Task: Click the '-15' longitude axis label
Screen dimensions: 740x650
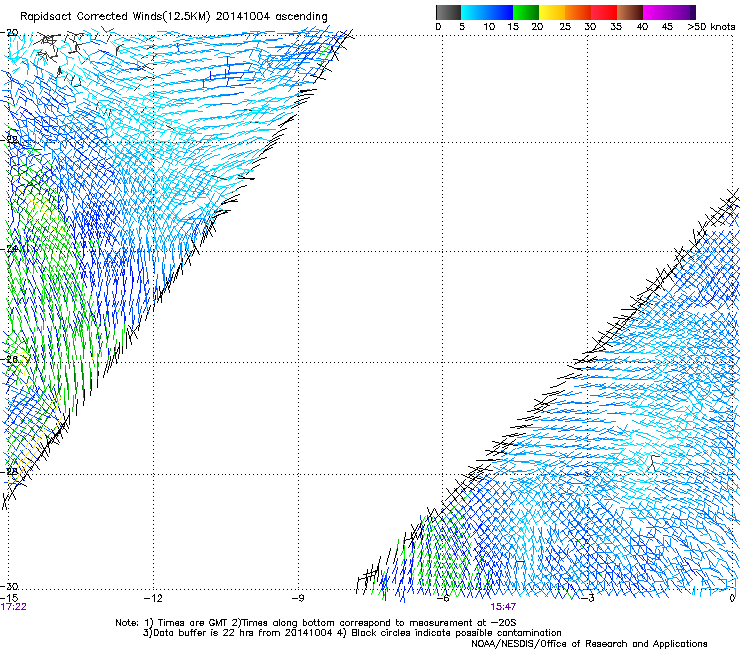Action: 9,598
